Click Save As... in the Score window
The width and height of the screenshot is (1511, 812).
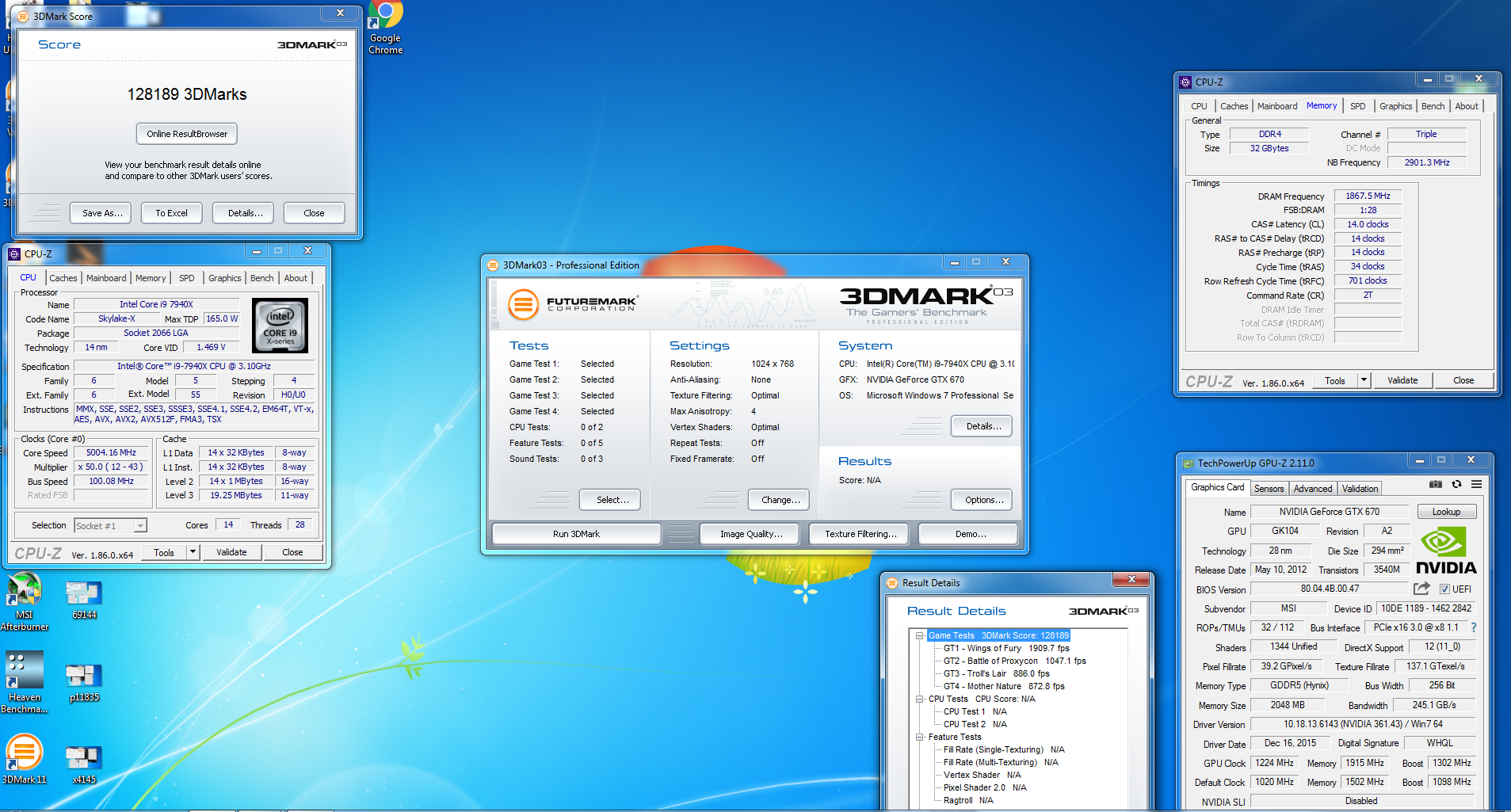click(102, 213)
